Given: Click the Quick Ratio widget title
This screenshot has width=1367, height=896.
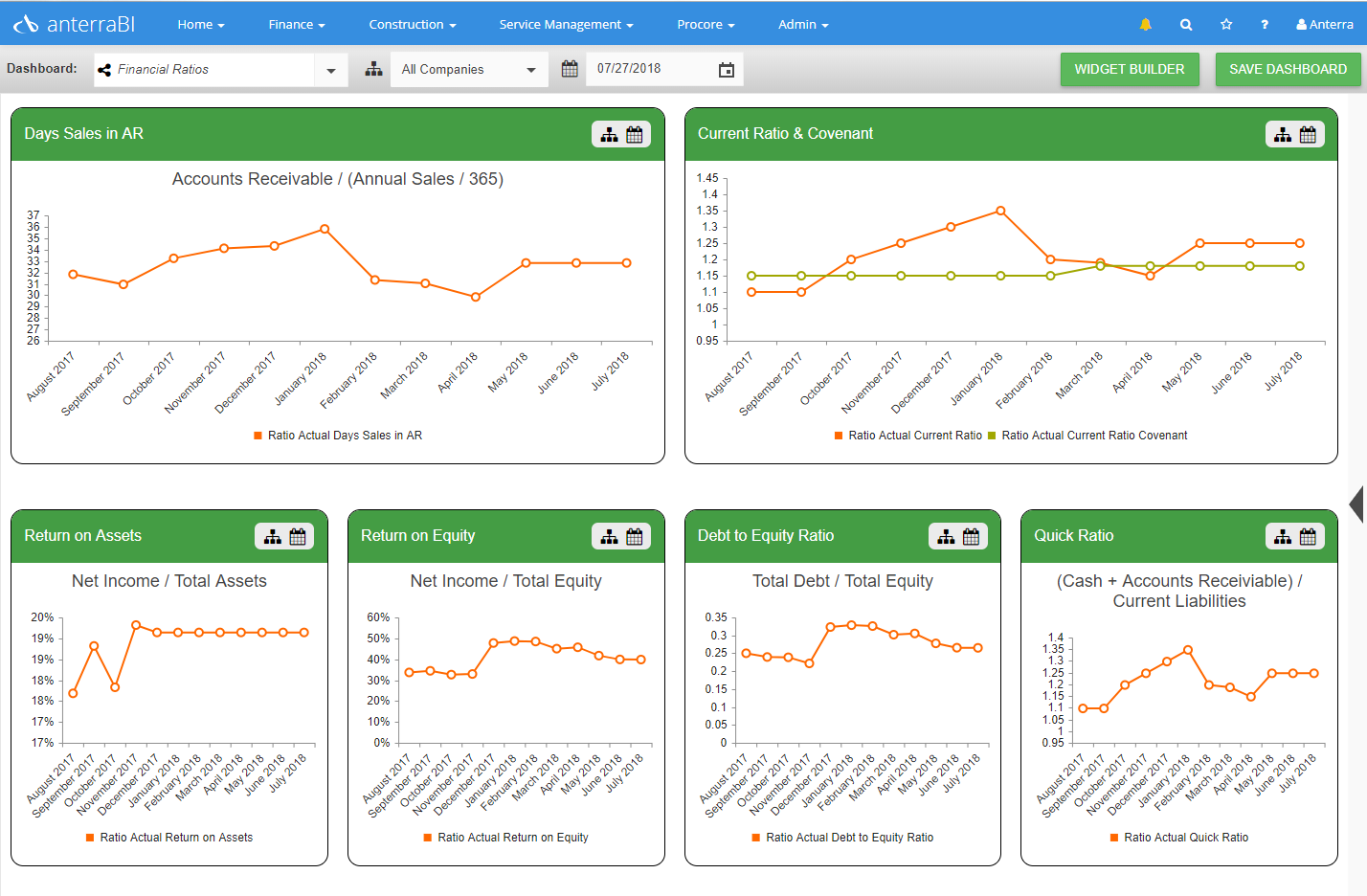Looking at the screenshot, I should (1073, 536).
